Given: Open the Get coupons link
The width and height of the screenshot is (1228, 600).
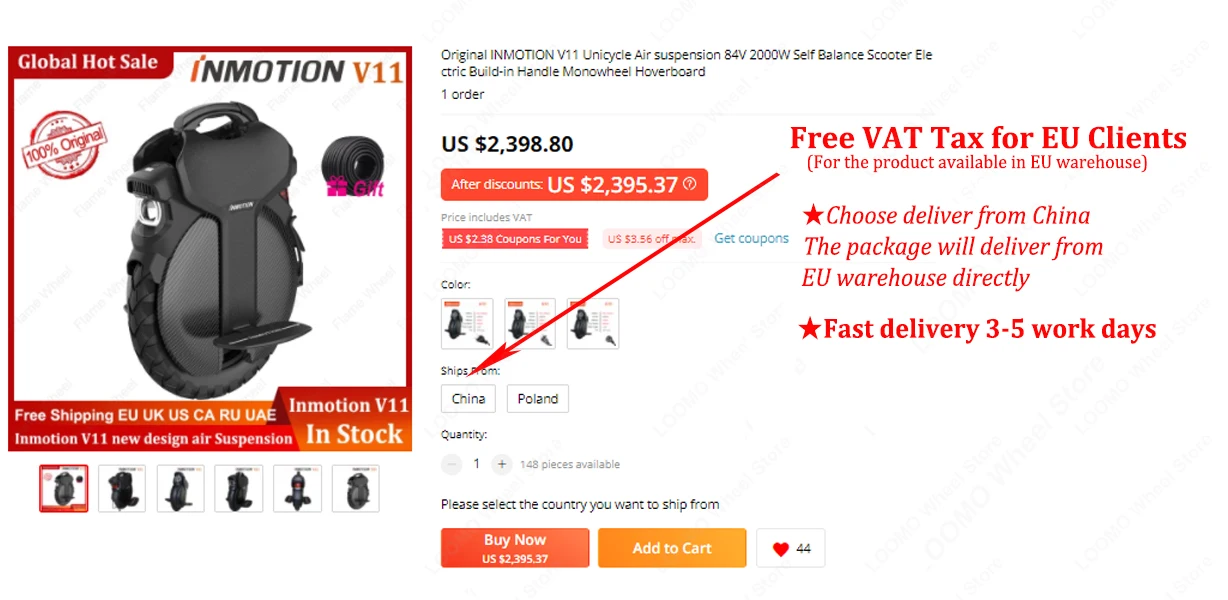Looking at the screenshot, I should coord(752,238).
